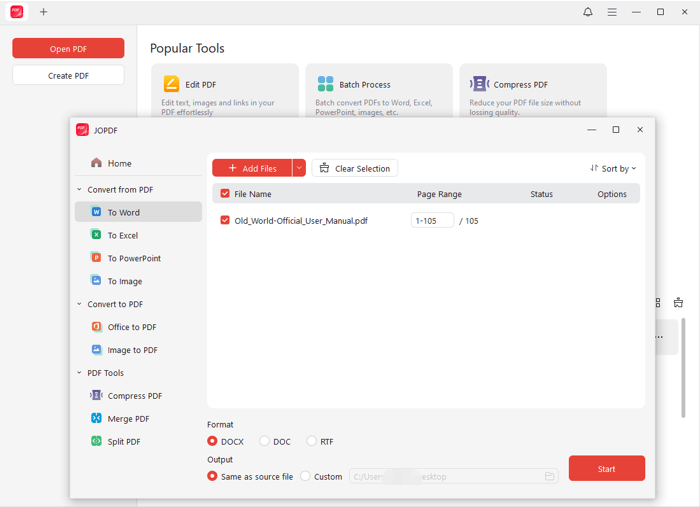Click the JOPDF dialog title logo

point(83,130)
